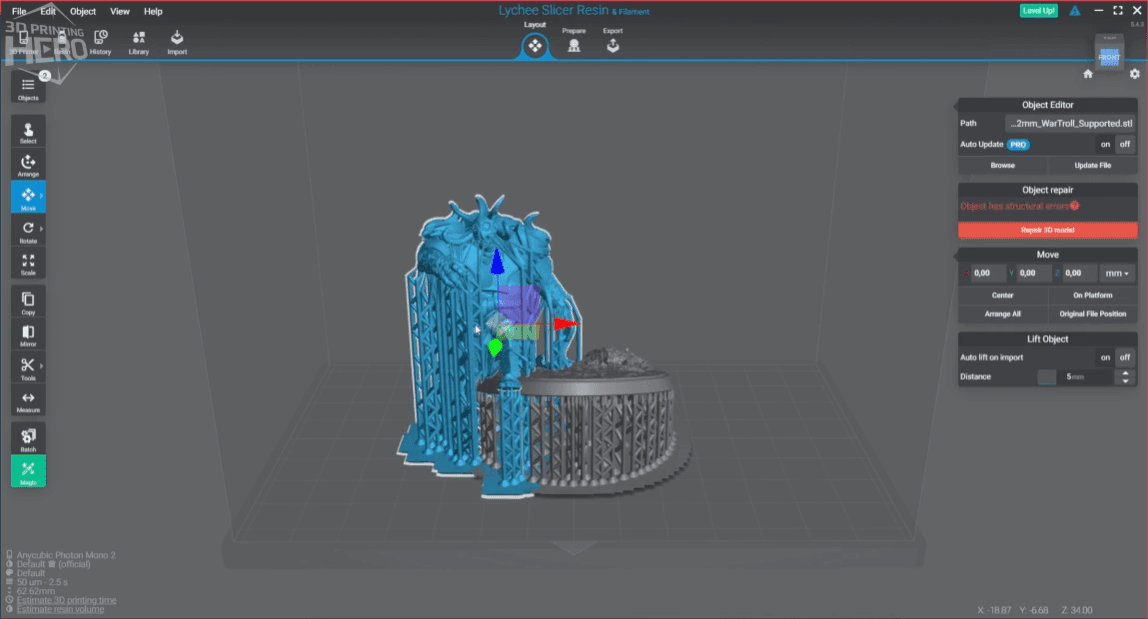
Task: Decrease lift Distance with down arrow
Action: click(1125, 381)
